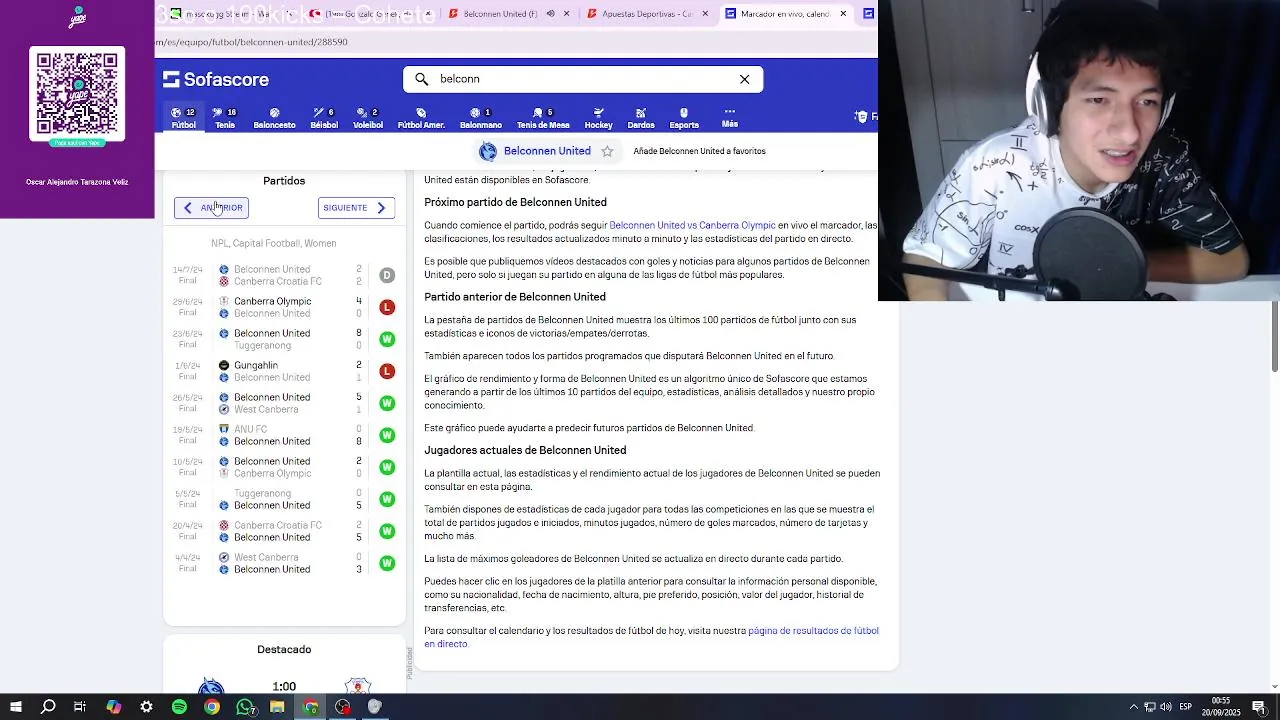Click the Belconnen United crest icon
Screen dimensions: 1280x720
[488, 151]
